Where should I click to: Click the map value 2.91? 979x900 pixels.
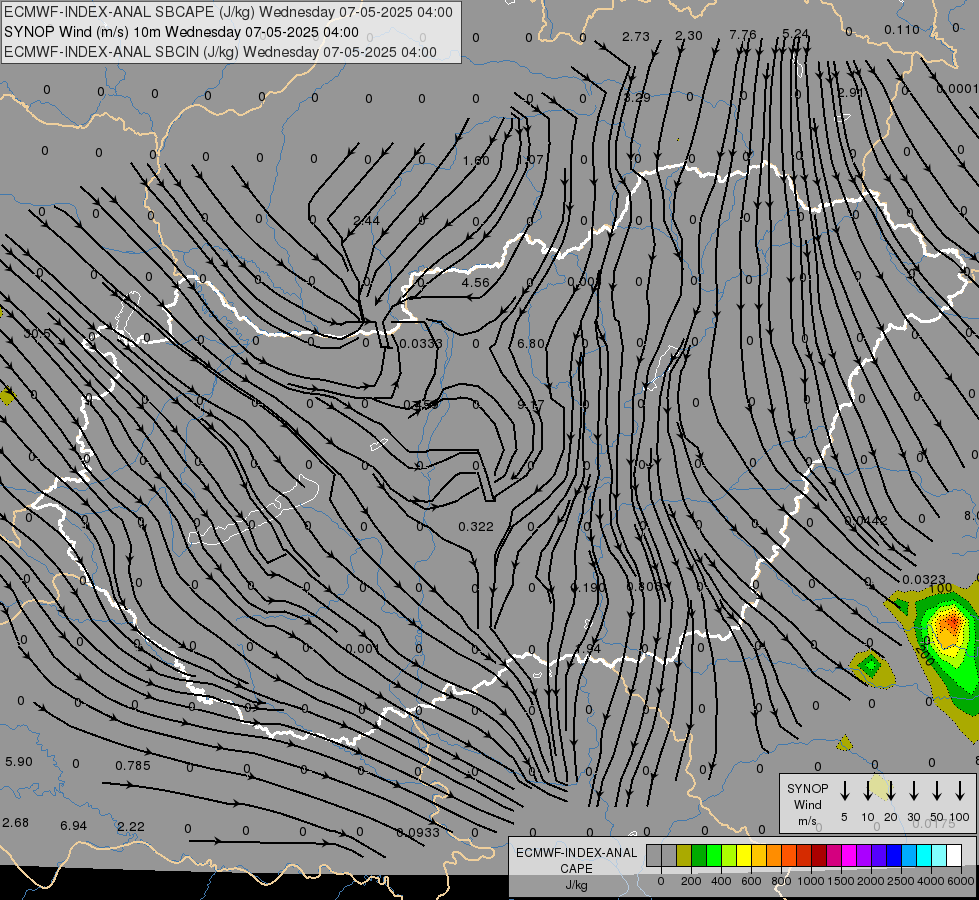point(850,92)
